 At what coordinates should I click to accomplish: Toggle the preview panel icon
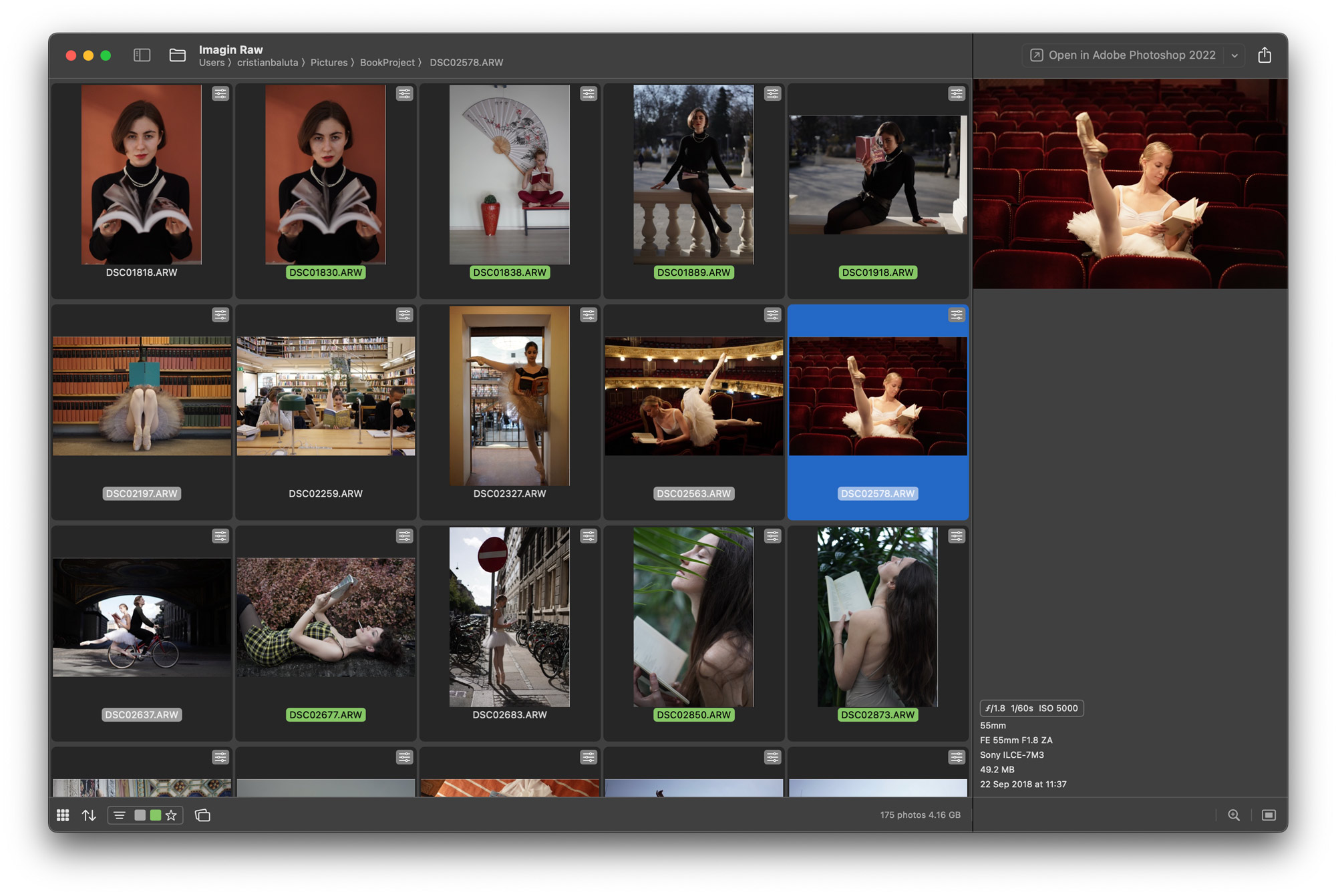(x=1268, y=815)
